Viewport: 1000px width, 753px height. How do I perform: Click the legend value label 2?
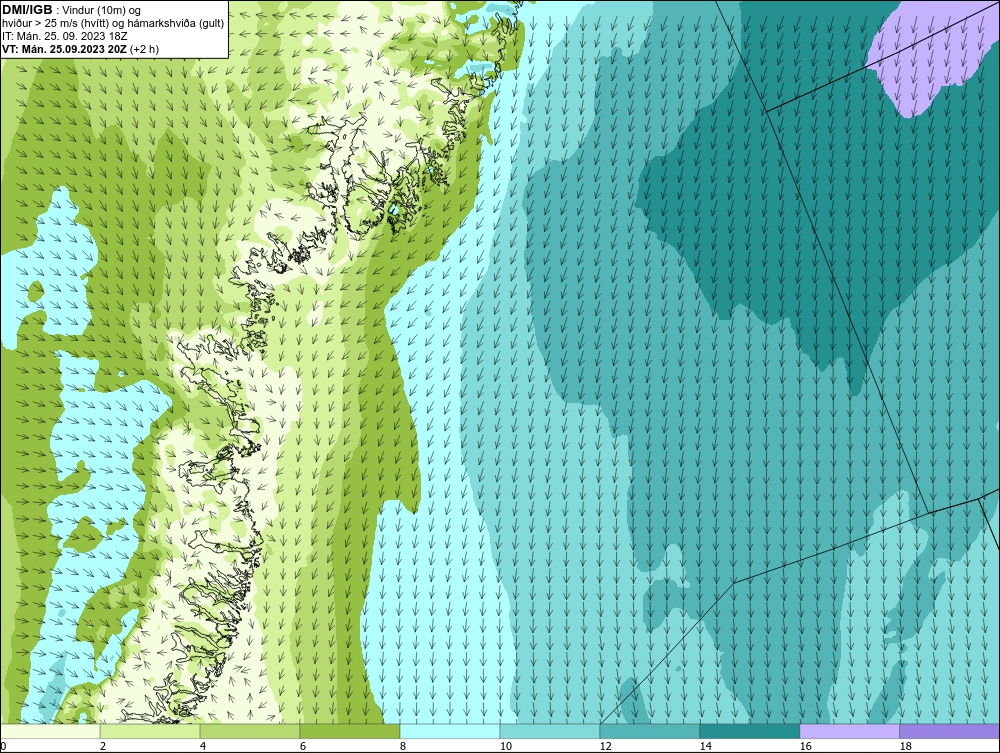click(x=103, y=746)
